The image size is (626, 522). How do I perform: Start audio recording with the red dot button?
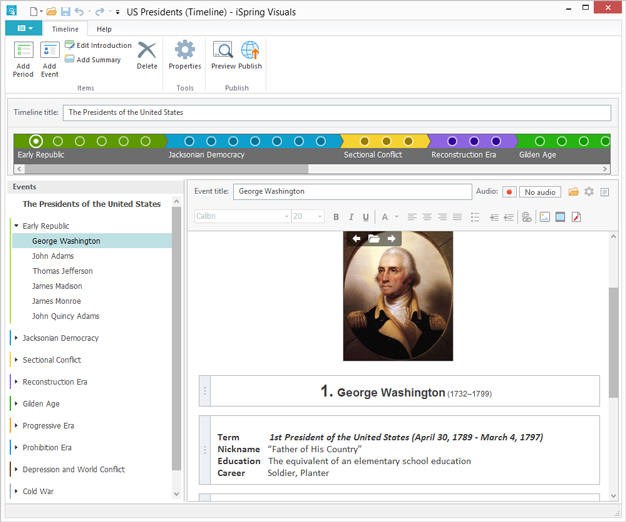tap(509, 192)
